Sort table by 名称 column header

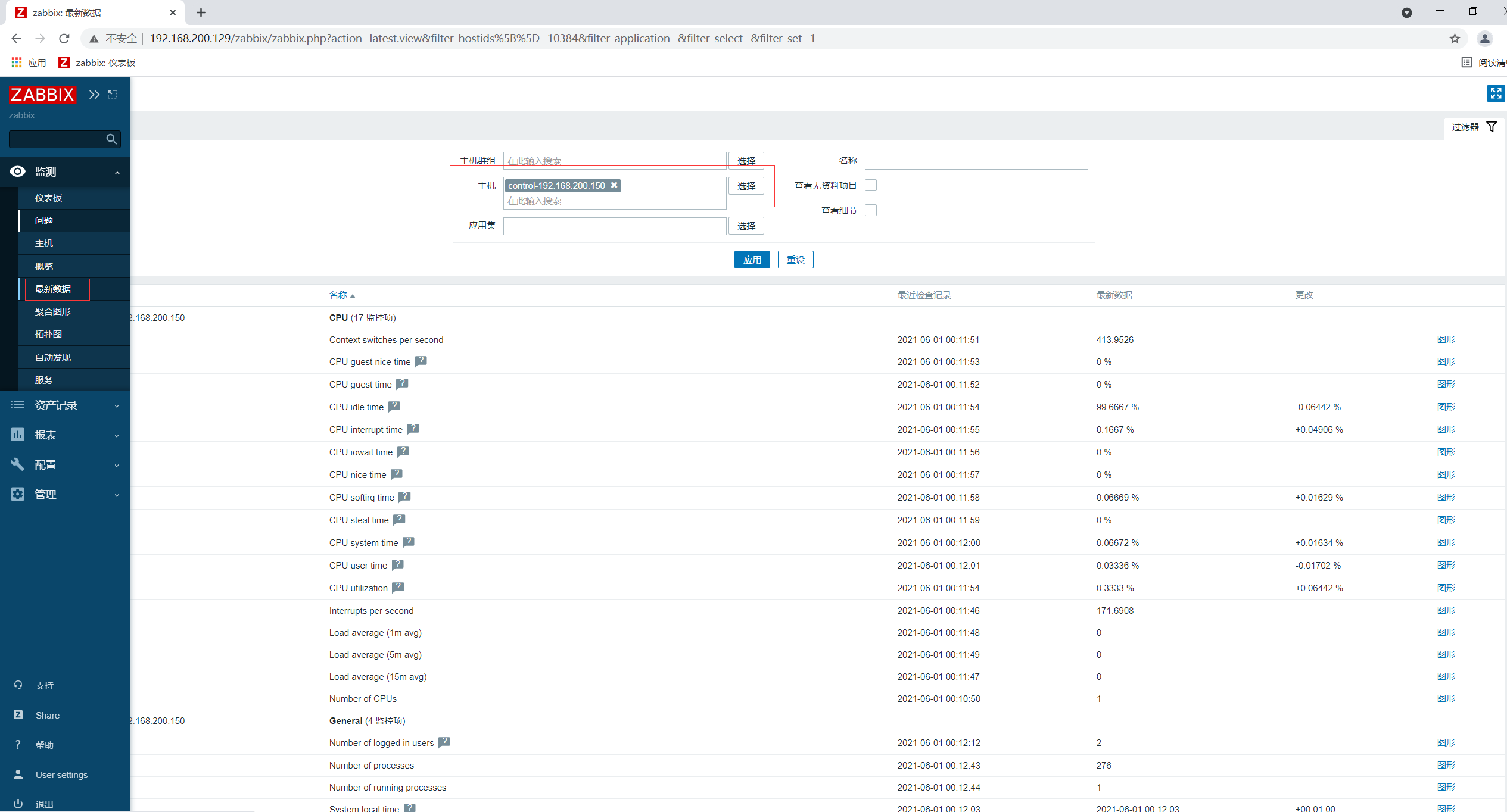point(338,295)
